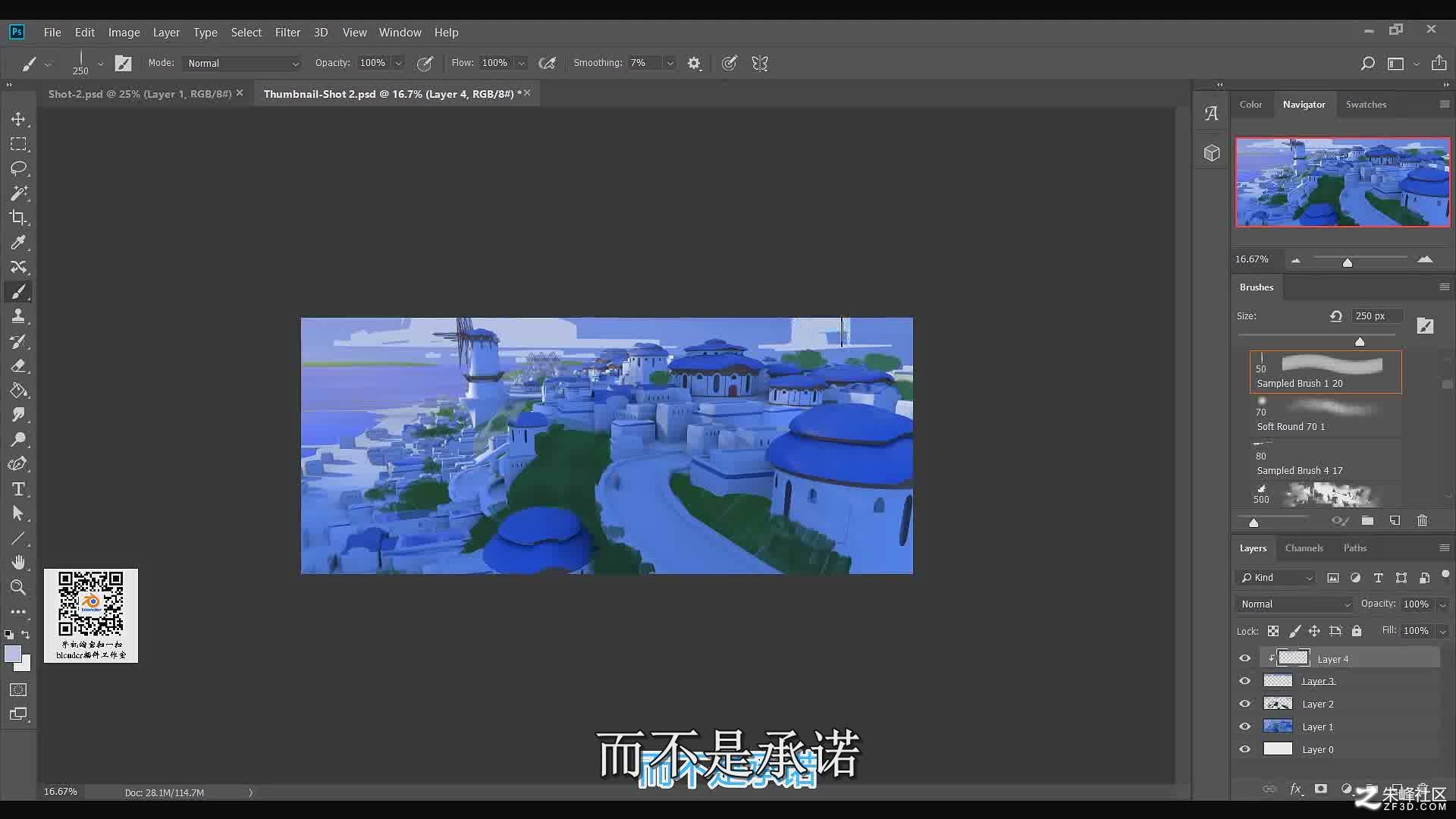Image resolution: width=1456 pixels, height=819 pixels.
Task: Open layer blend mode Normal dropdown
Action: click(1294, 604)
